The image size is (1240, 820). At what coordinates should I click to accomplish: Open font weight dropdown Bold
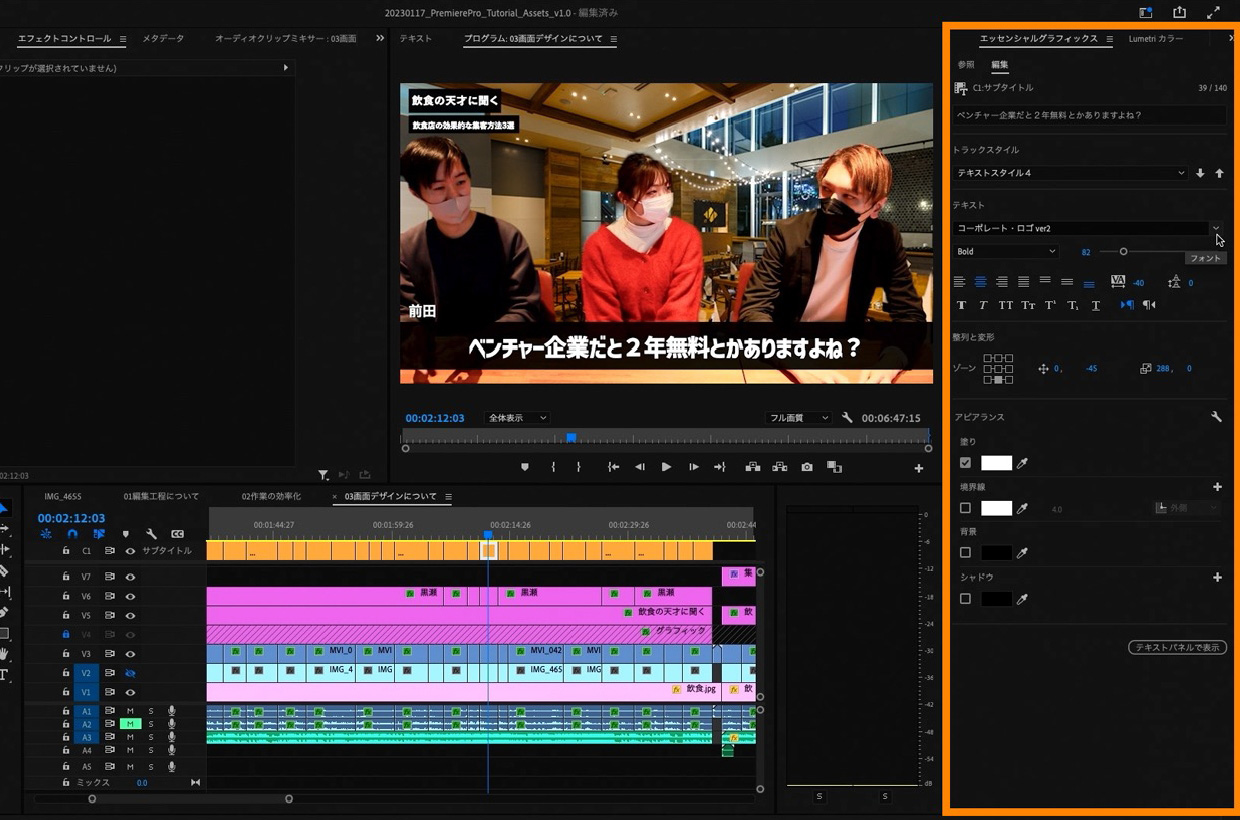pos(1005,252)
